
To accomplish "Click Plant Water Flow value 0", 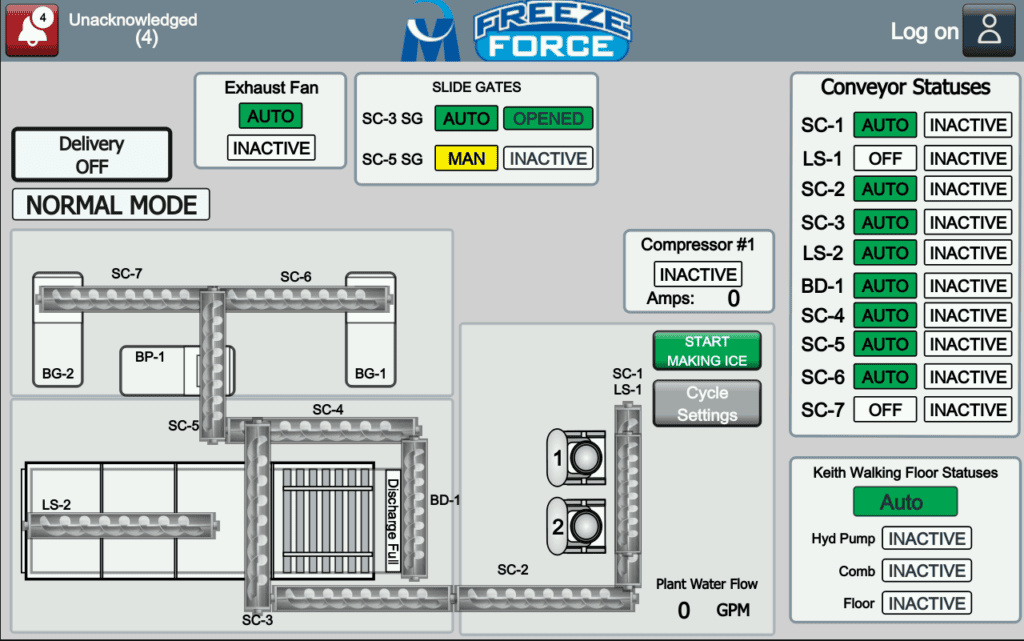I will (x=684, y=610).
